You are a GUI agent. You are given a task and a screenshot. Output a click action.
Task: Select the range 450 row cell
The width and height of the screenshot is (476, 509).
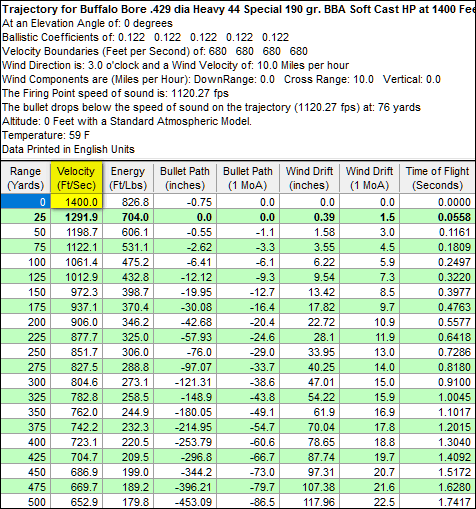(26, 472)
